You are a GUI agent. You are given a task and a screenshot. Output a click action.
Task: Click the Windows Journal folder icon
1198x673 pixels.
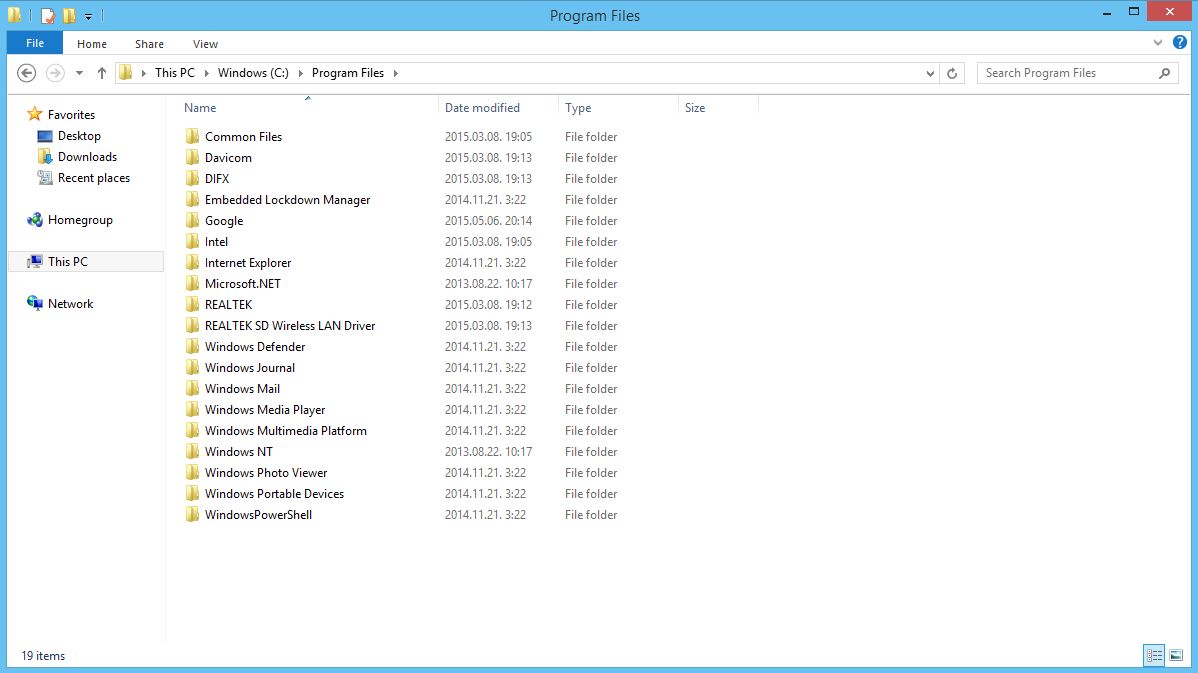coord(192,367)
